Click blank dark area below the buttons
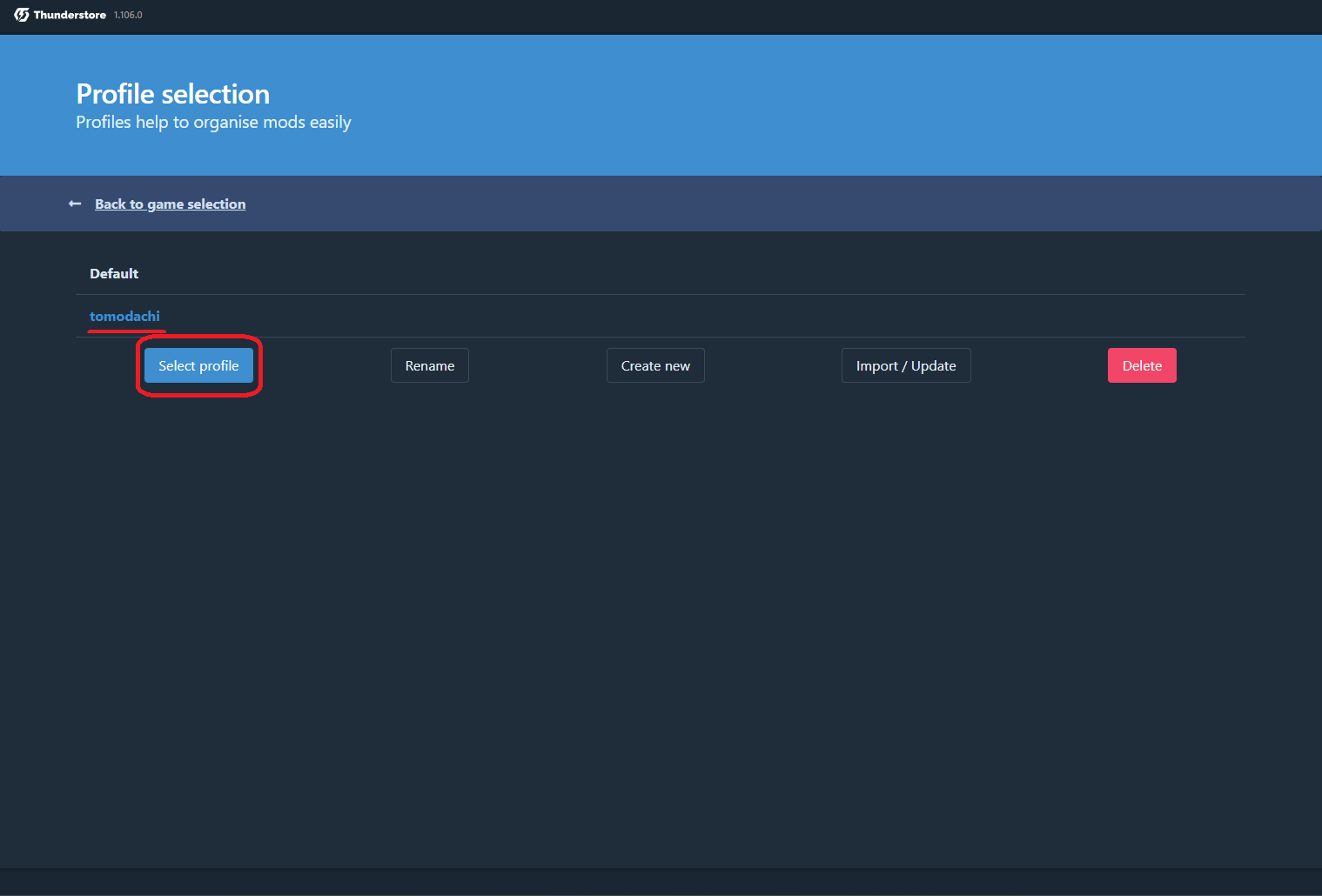 [661, 609]
